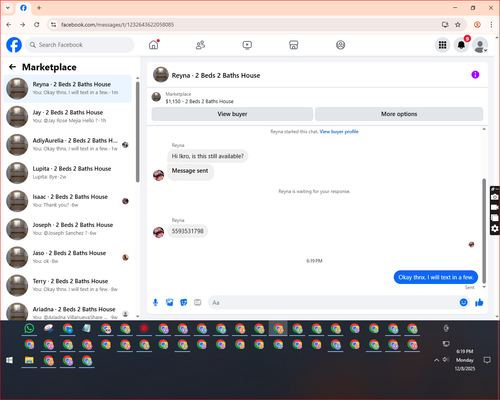The width and height of the screenshot is (500, 400).
Task: Show hidden system tray icons chevron
Action: pyautogui.click(x=436, y=360)
